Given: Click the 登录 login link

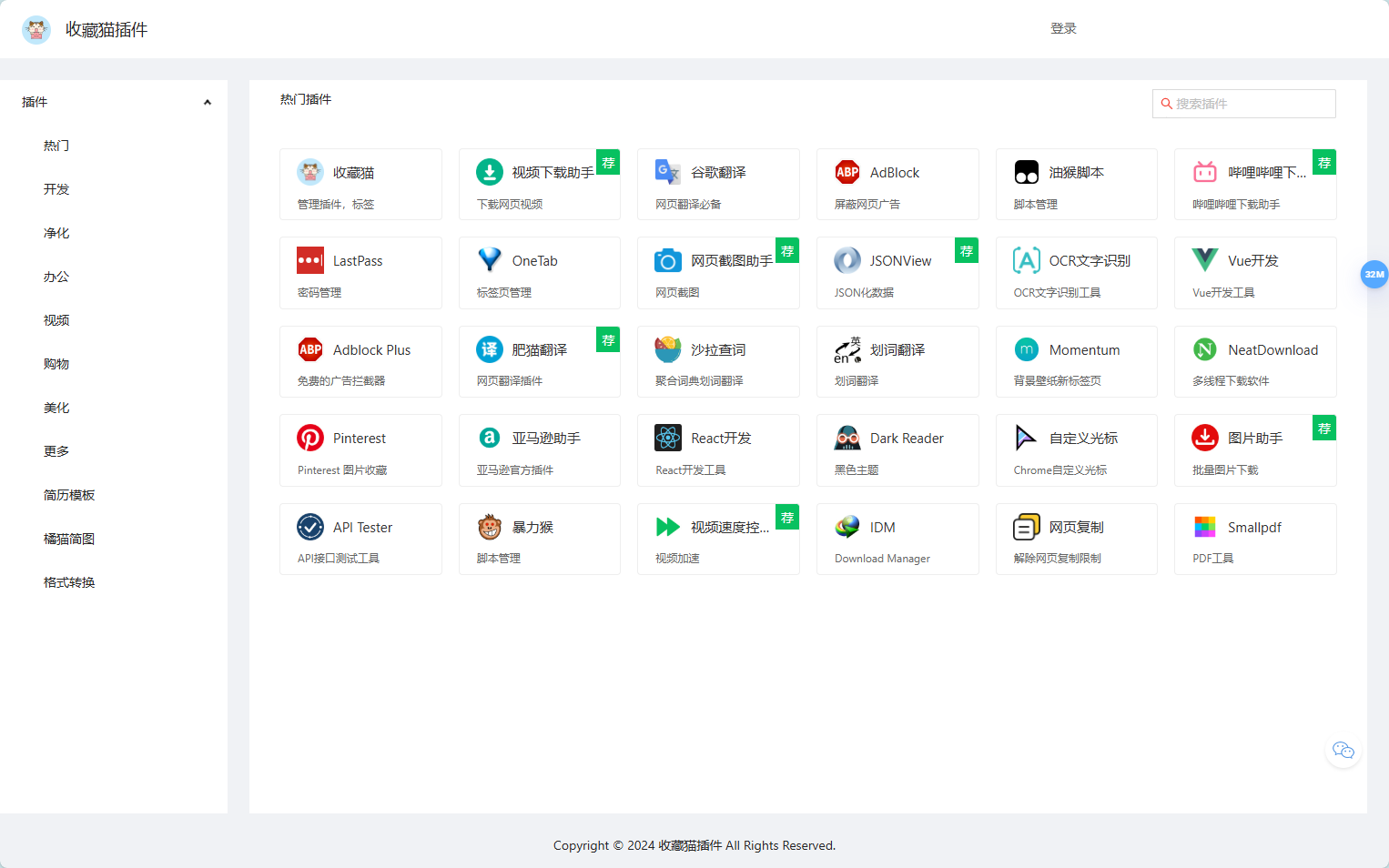Looking at the screenshot, I should click(x=1063, y=28).
